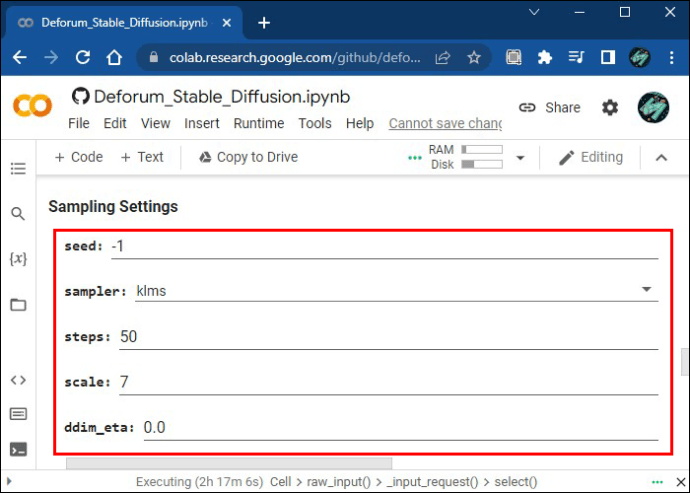Image resolution: width=690 pixels, height=493 pixels.
Task: Open the sampler klms dropdown
Action: click(x=396, y=291)
